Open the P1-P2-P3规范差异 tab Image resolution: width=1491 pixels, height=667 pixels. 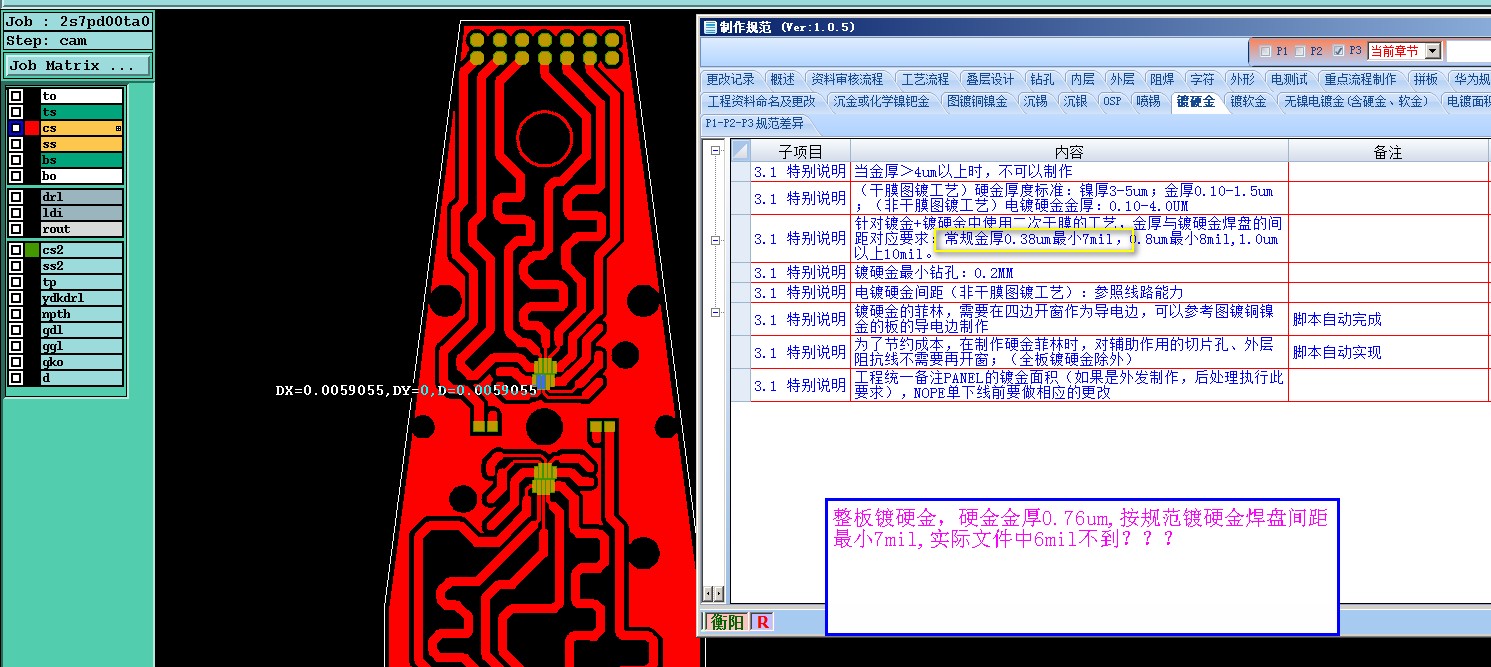click(x=753, y=123)
